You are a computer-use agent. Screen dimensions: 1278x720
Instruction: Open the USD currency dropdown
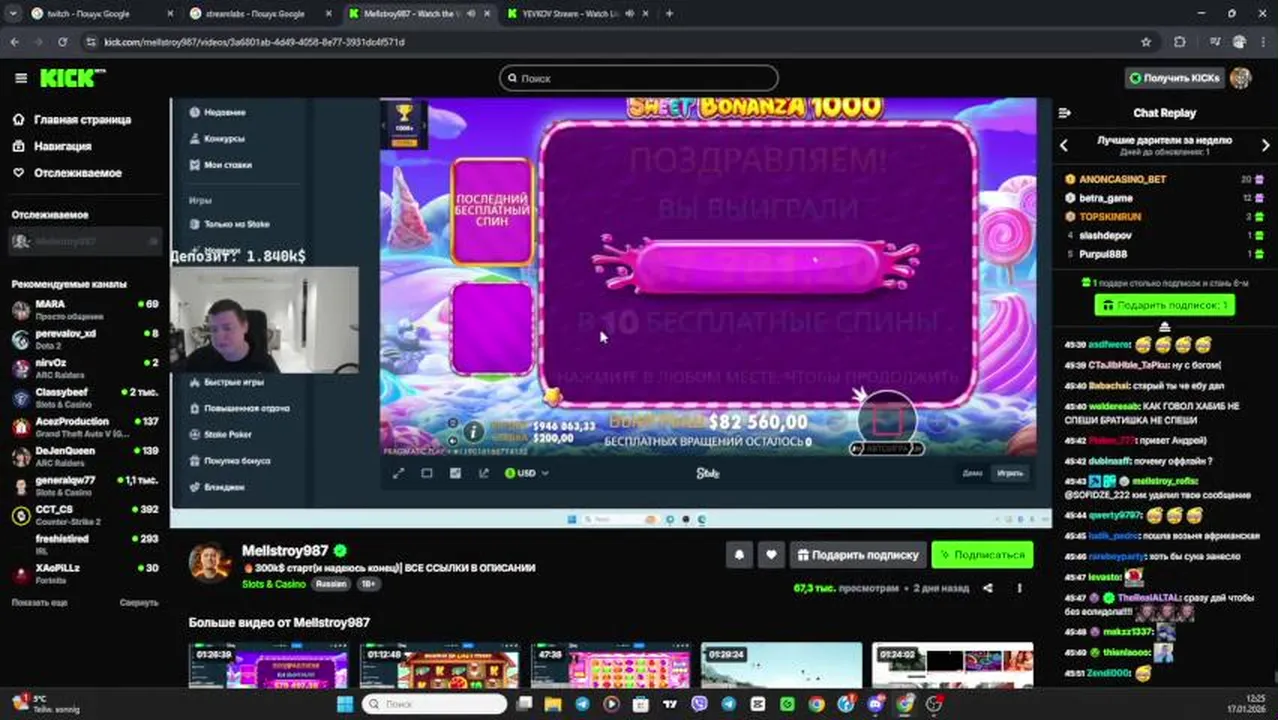[x=527, y=473]
